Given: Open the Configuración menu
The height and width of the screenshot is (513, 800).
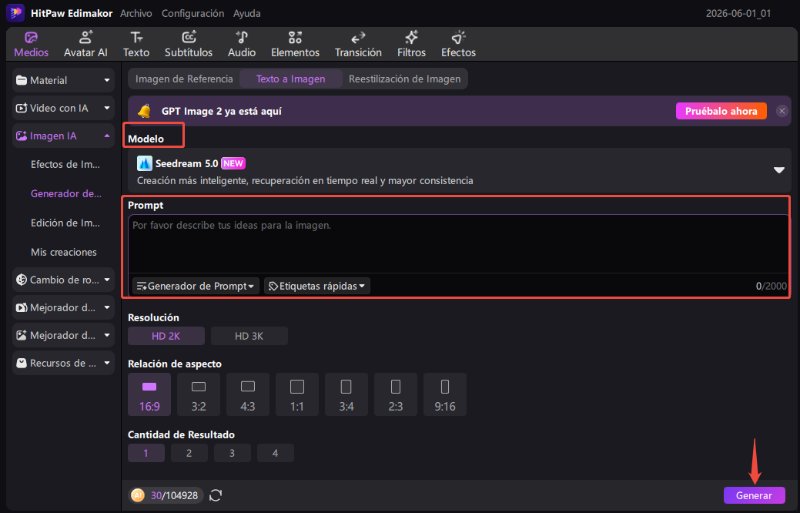Looking at the screenshot, I should click(x=192, y=13).
